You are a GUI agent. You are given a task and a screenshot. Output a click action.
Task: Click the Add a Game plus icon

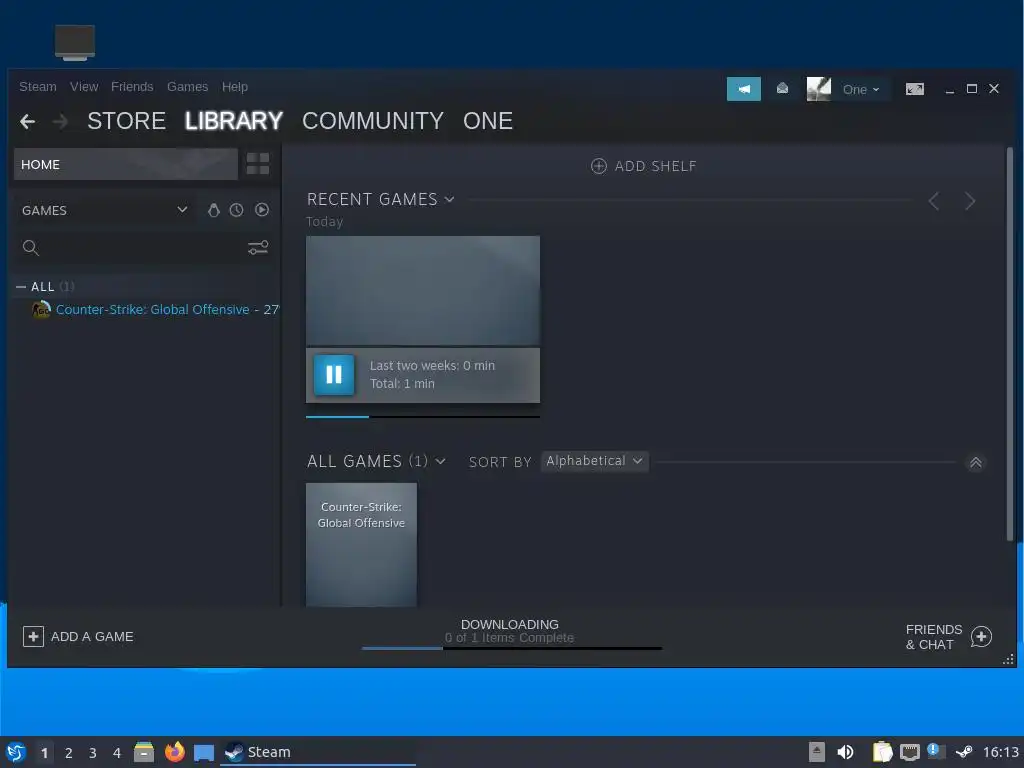coord(33,637)
